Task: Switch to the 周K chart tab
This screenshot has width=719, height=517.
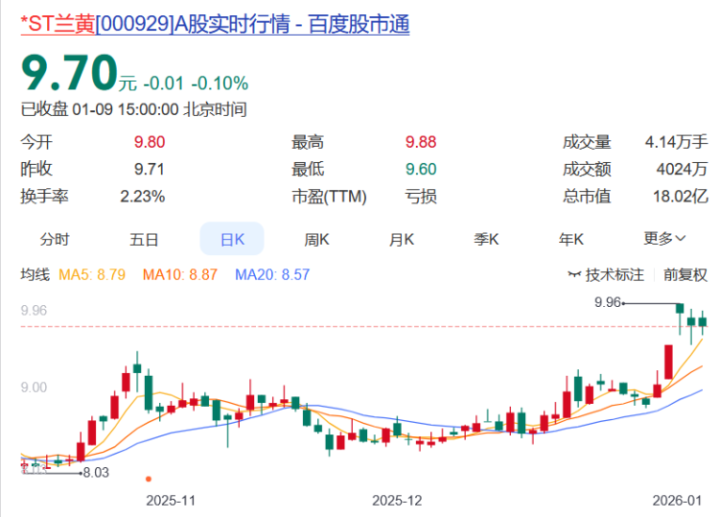Action: click(x=317, y=239)
